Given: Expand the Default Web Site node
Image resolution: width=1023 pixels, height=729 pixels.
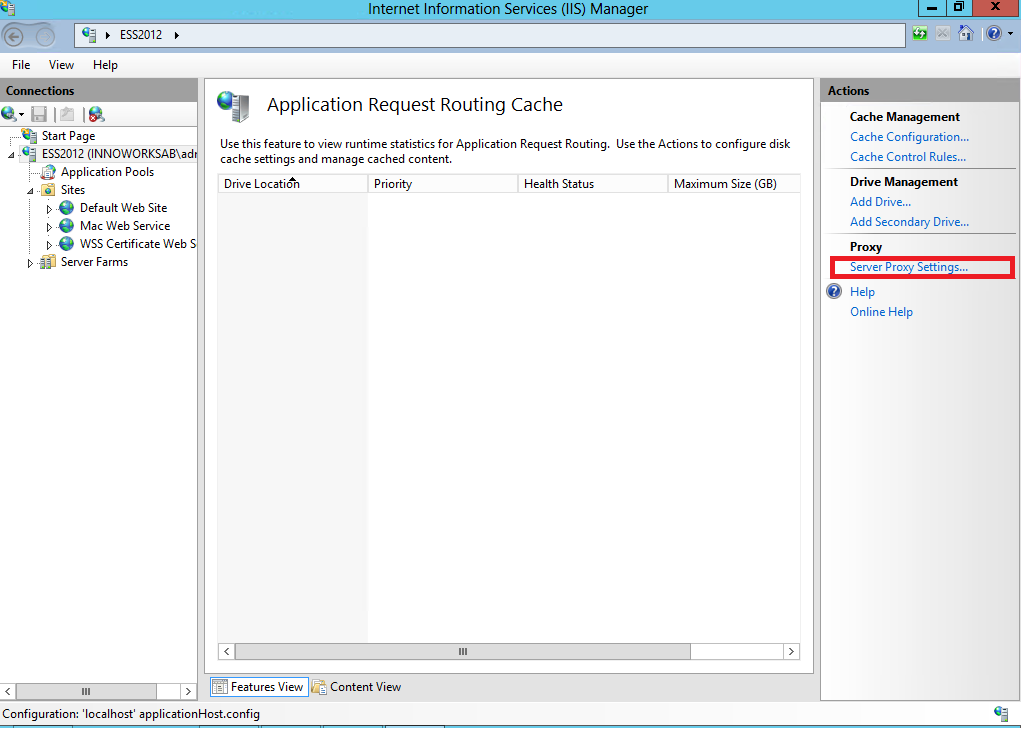Looking at the screenshot, I should point(49,209).
